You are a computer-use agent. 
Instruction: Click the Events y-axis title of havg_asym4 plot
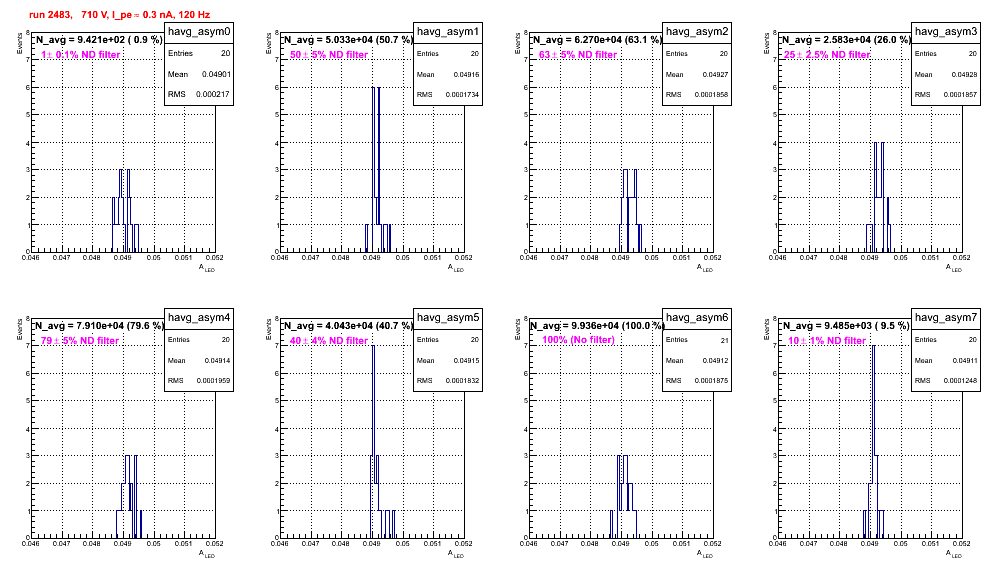pyautogui.click(x=20, y=329)
